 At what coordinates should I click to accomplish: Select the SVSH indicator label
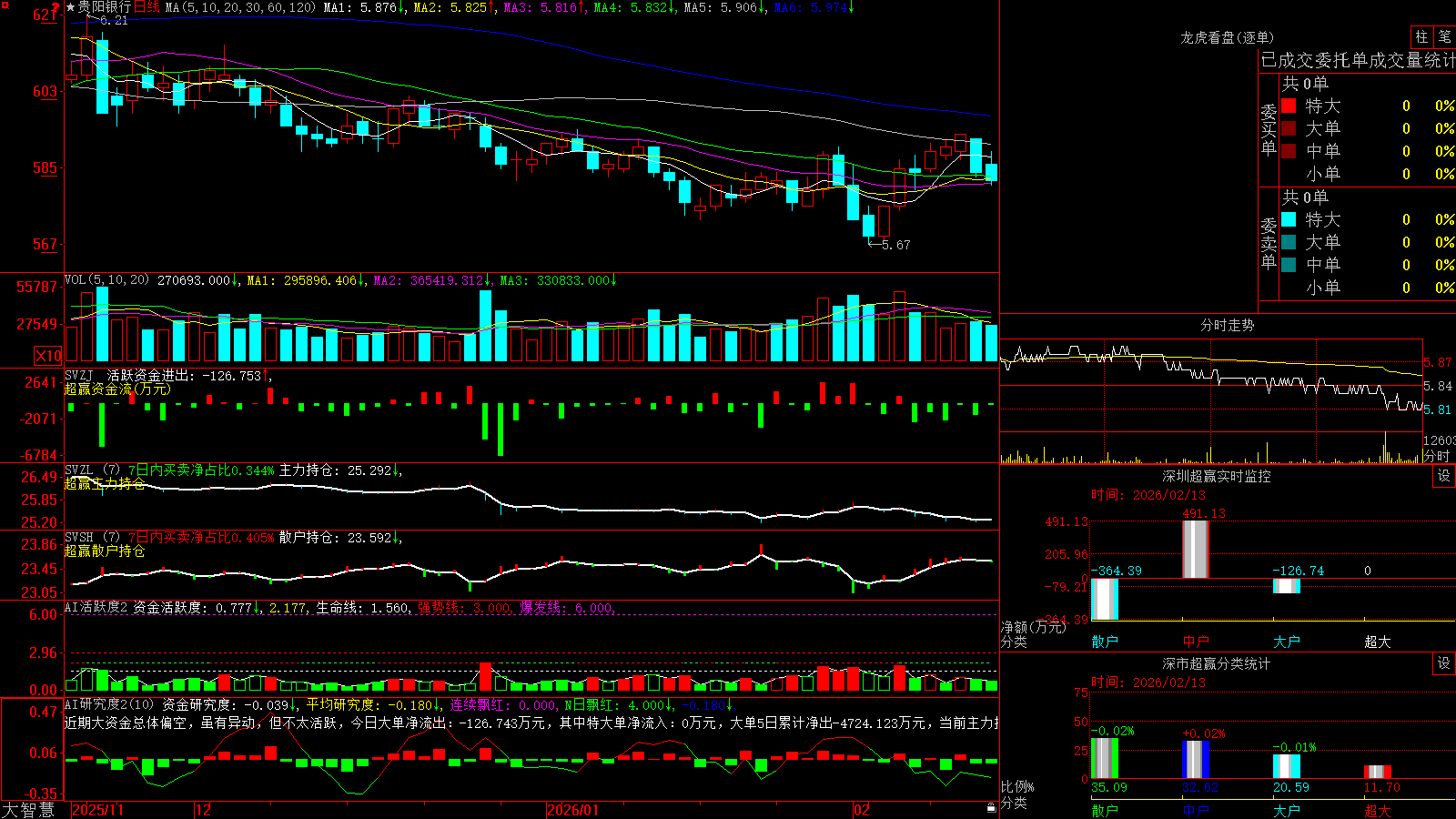(79, 537)
